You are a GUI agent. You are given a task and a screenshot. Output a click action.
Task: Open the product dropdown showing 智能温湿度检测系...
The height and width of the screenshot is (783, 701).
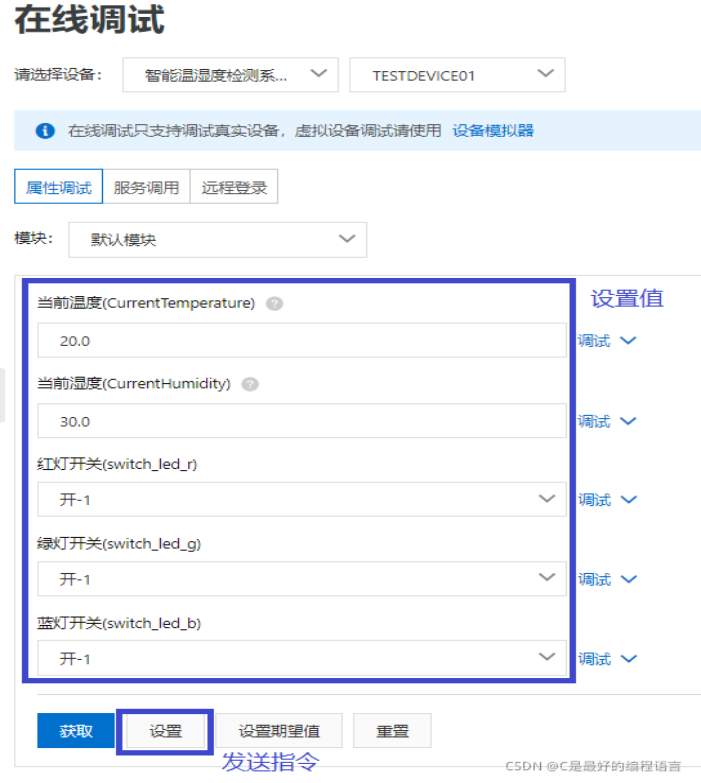point(230,75)
